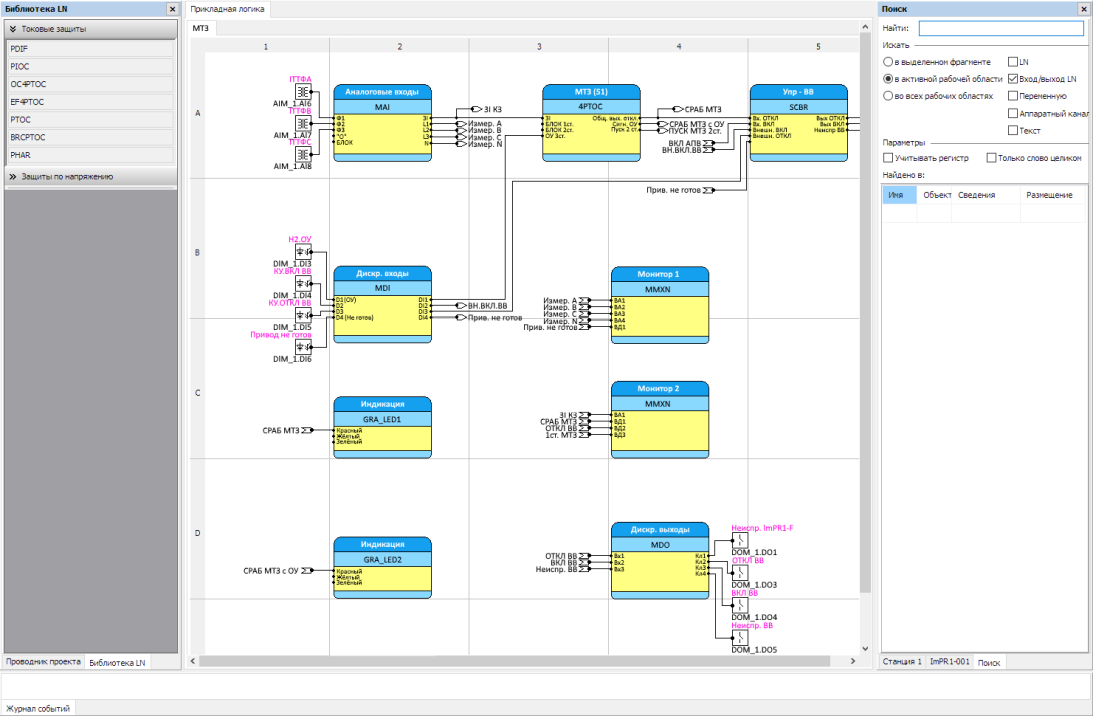The height and width of the screenshot is (716, 1093).
Task: Click the 'Имя' column header in results
Action: (898, 194)
